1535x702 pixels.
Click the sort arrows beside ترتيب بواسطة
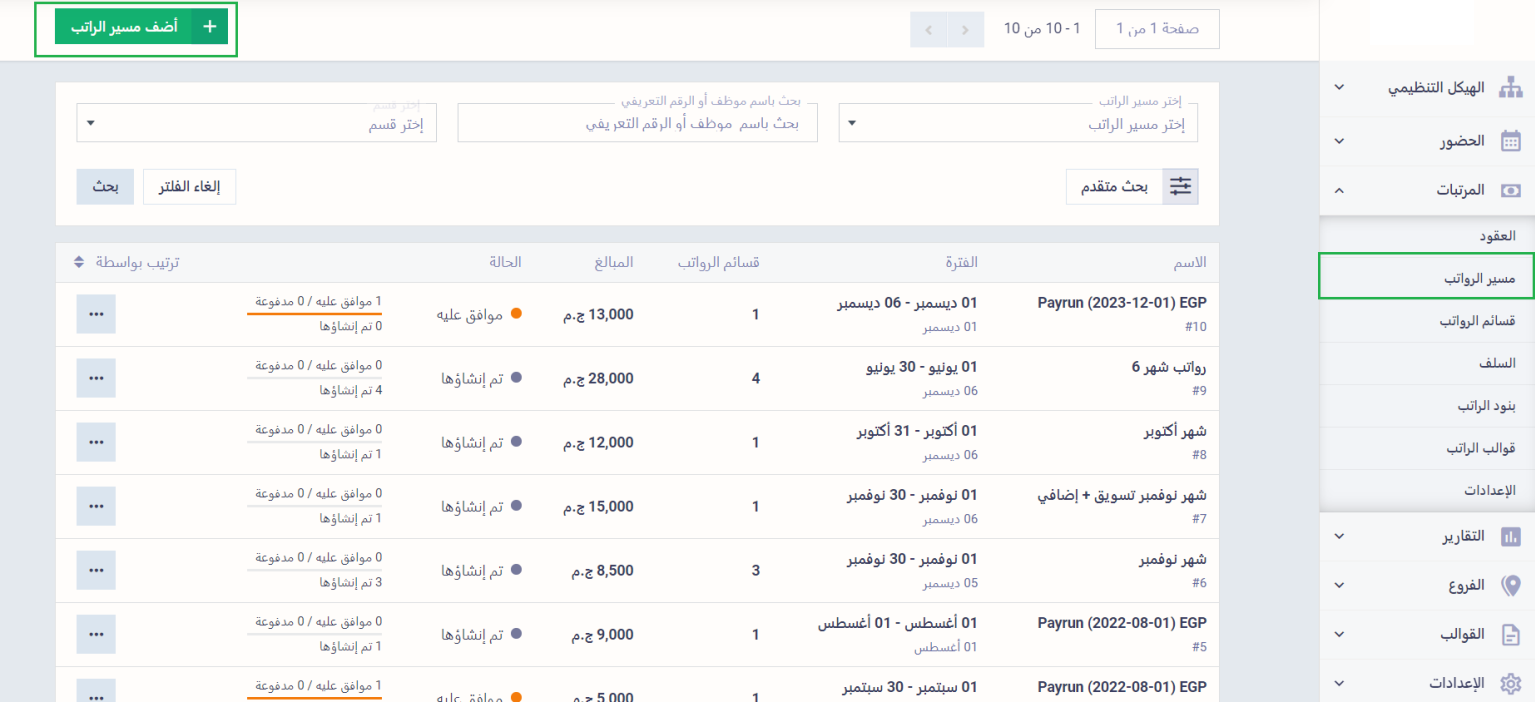pos(80,262)
